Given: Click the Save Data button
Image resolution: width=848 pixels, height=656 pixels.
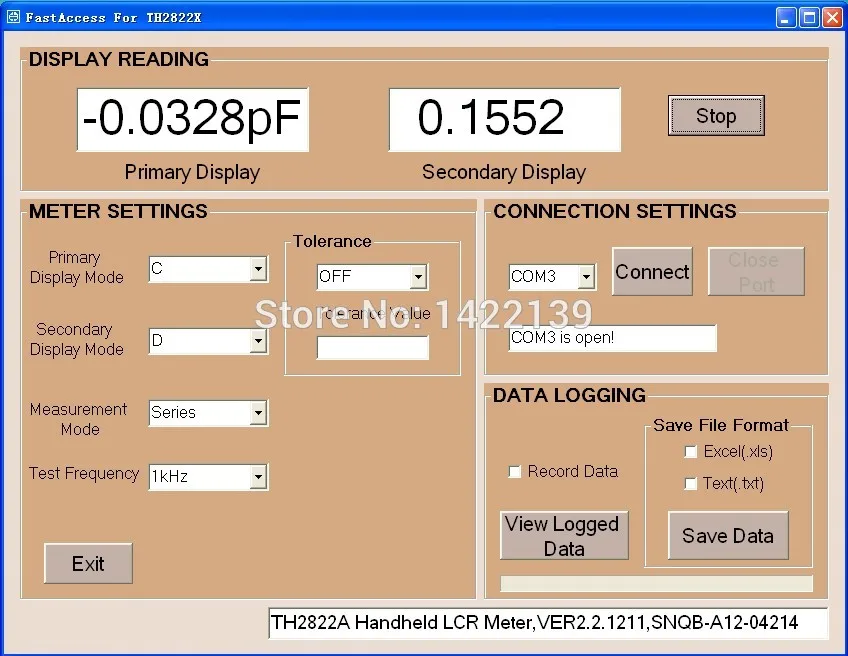Looking at the screenshot, I should point(728,535).
